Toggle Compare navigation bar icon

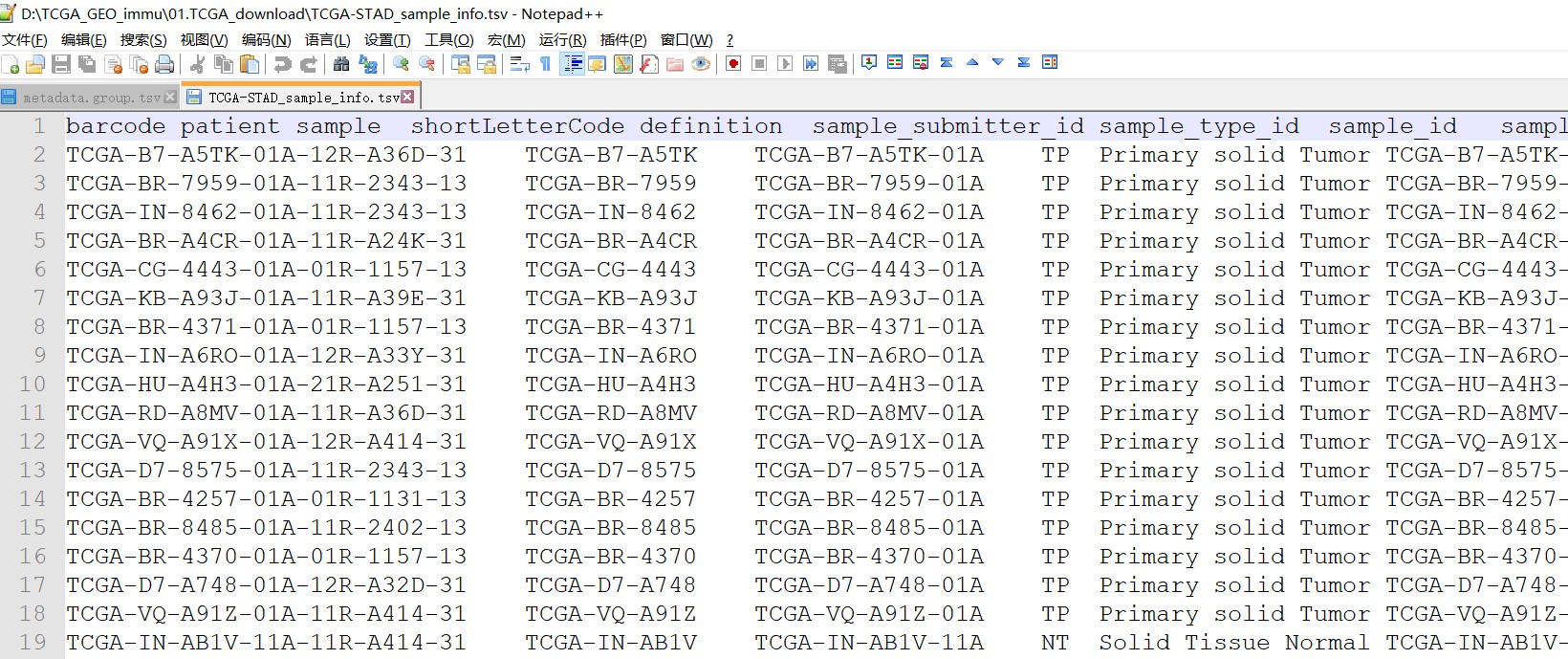[1050, 62]
